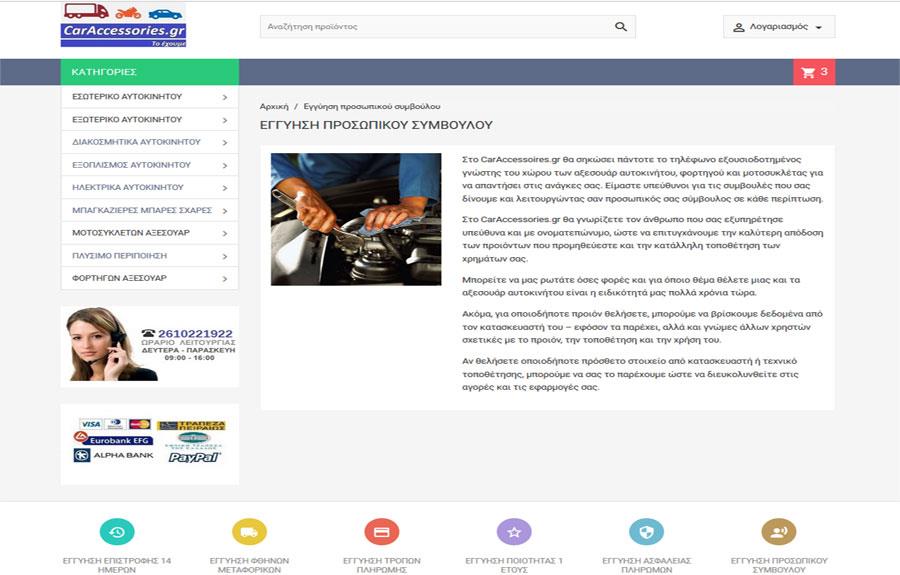Click the paragraph starting 'Ακόμα, για οποιοδήποτε'

[x=642, y=327]
